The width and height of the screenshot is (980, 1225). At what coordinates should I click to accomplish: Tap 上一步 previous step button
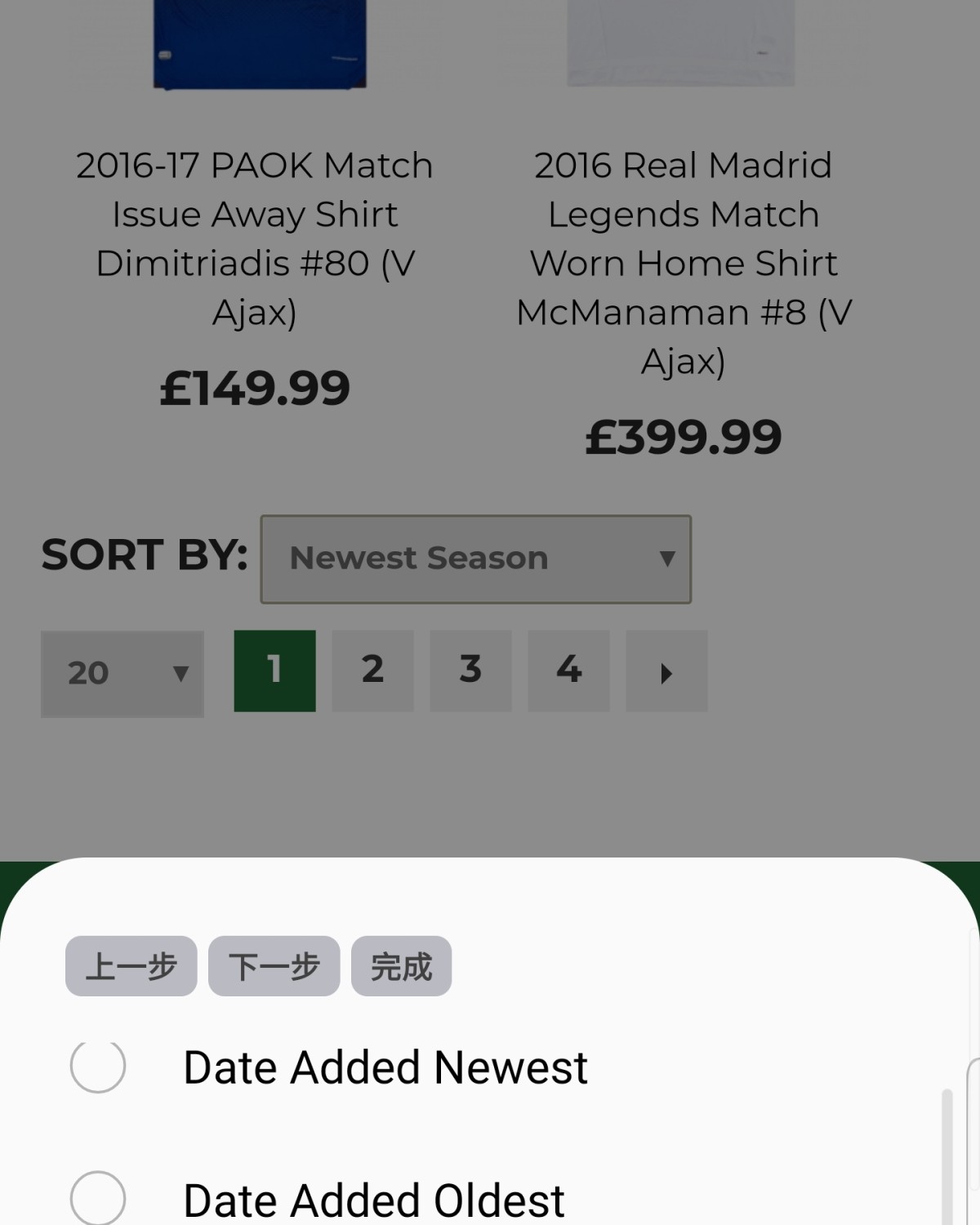coord(131,966)
